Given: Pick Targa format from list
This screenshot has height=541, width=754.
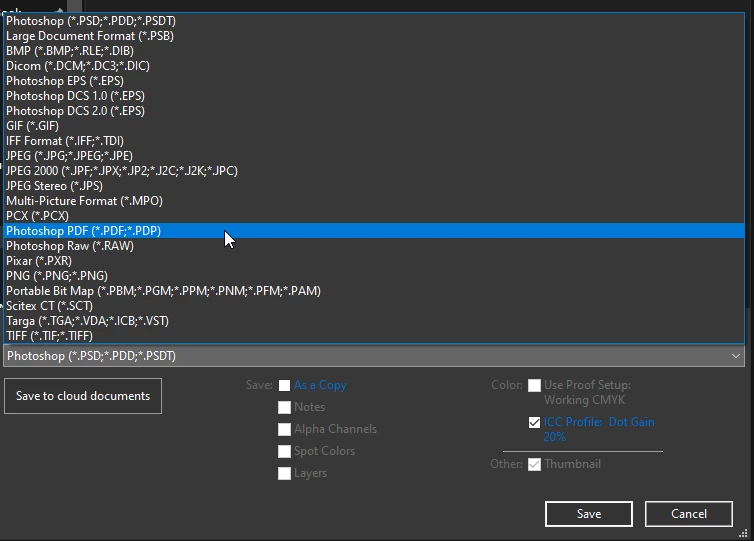Looking at the screenshot, I should point(374,321).
